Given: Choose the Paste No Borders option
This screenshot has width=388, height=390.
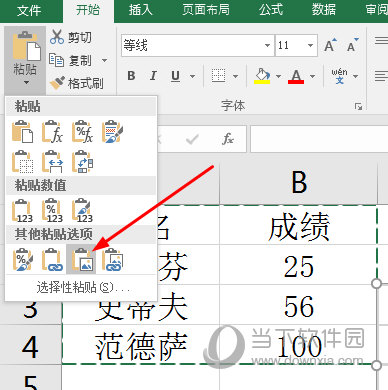Looking at the screenshot, I should [22, 162].
